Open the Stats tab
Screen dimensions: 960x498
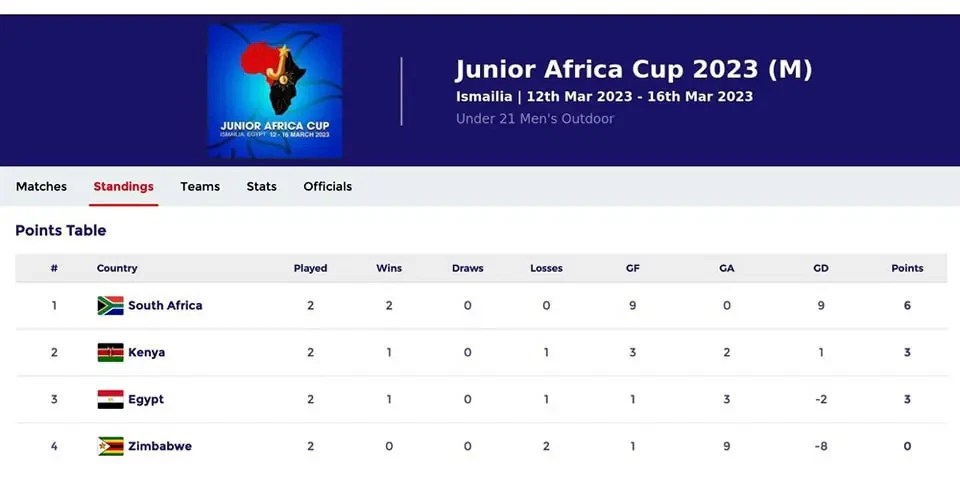(x=262, y=187)
